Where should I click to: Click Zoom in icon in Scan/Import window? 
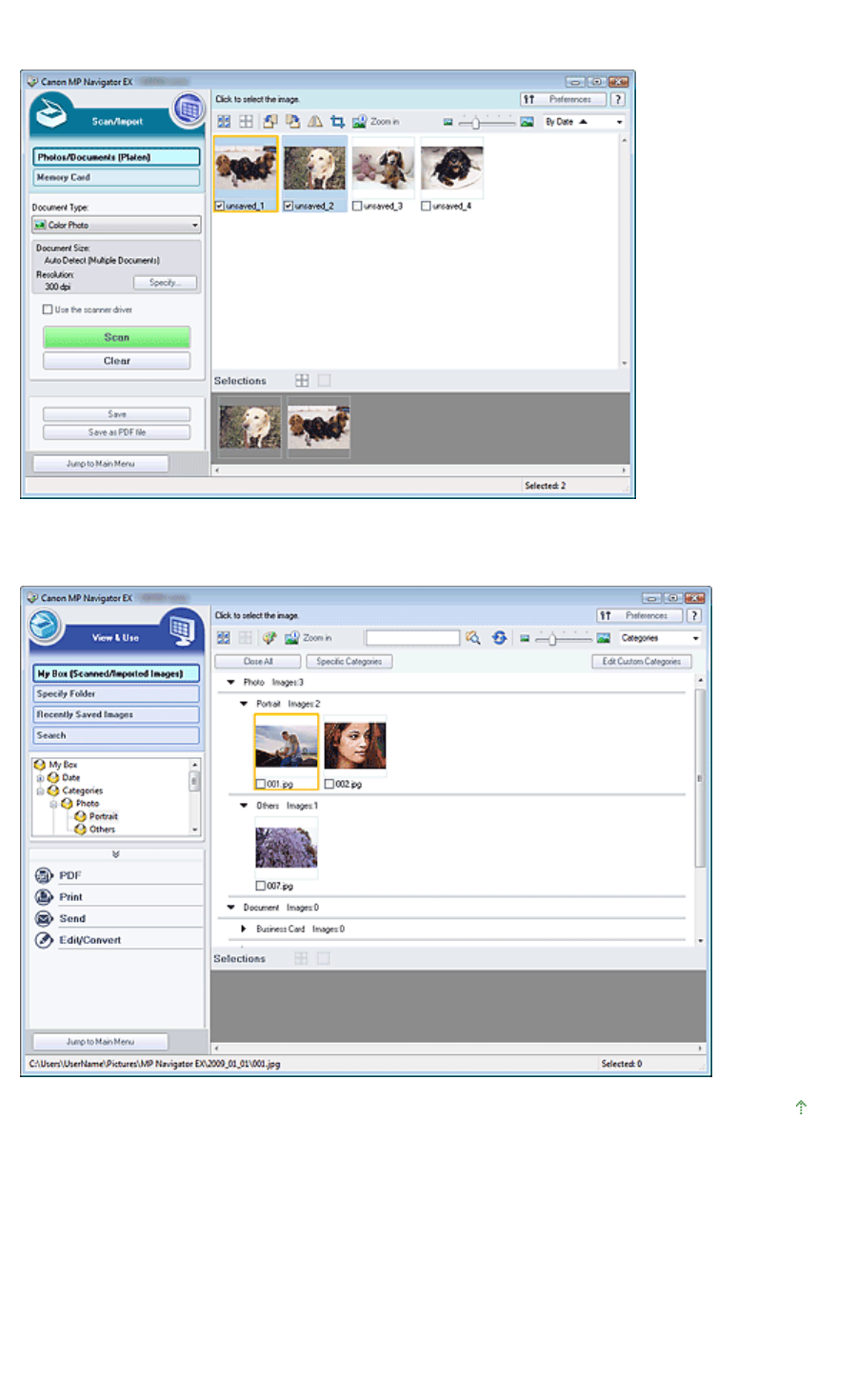point(359,122)
